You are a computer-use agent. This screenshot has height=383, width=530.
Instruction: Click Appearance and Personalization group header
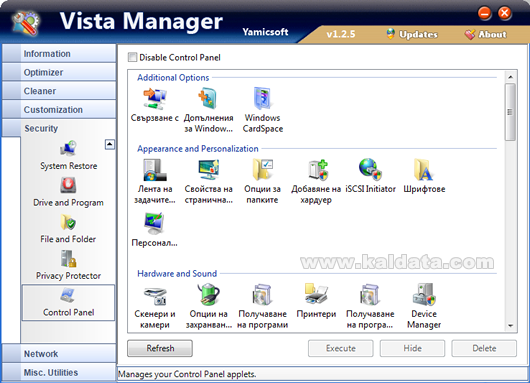click(198, 148)
